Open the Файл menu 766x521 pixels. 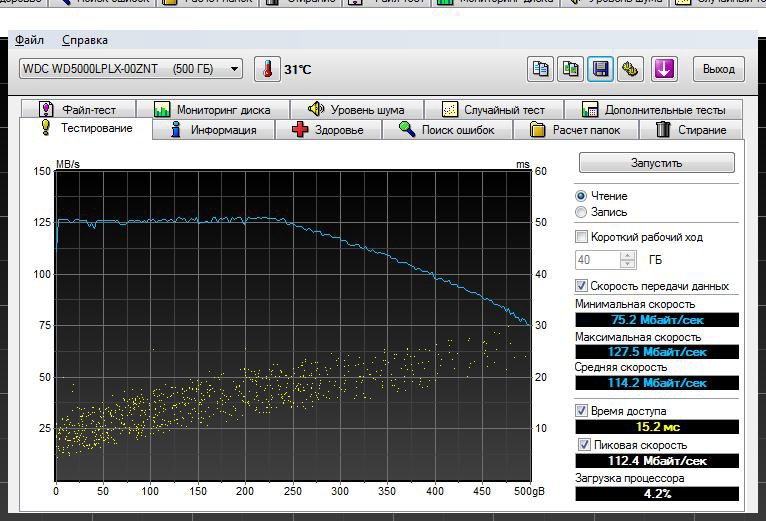30,40
